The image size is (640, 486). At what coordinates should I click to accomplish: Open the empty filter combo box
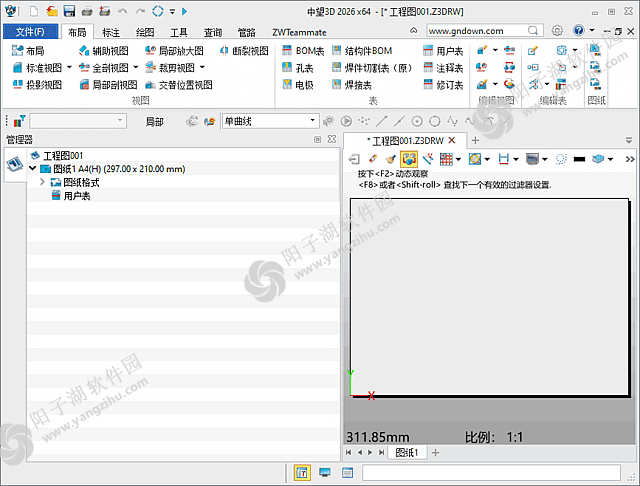(78, 121)
